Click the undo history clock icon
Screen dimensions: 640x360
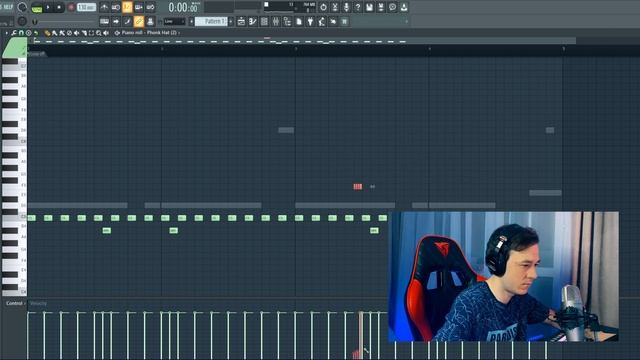[x=323, y=7]
